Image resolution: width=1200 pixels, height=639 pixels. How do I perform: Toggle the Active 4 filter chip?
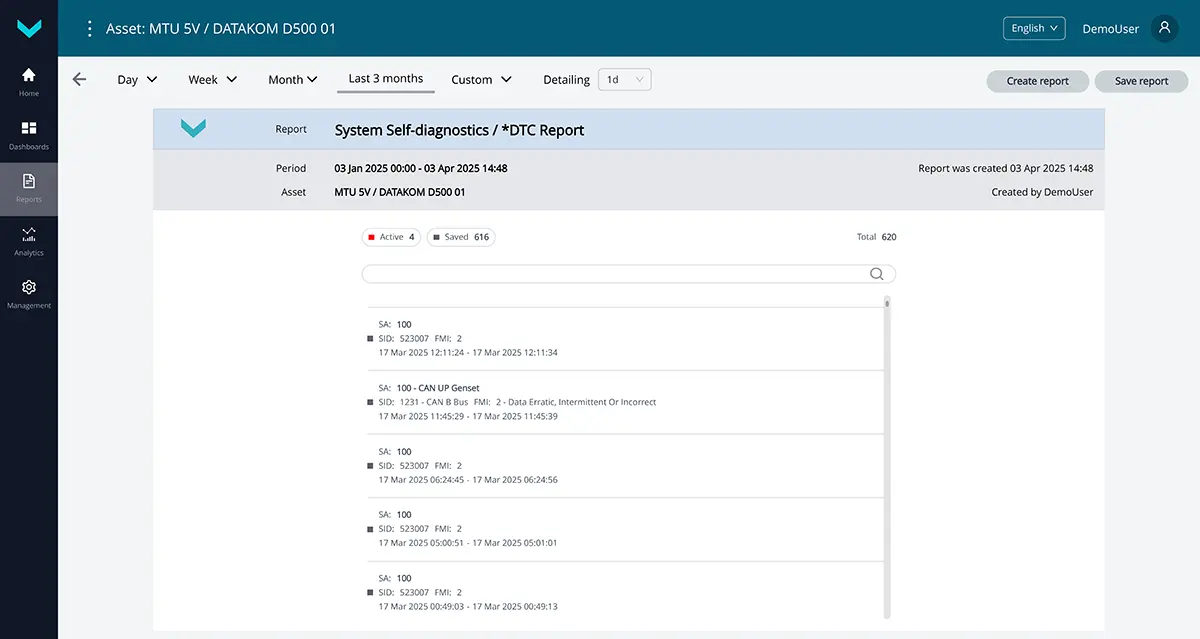391,237
